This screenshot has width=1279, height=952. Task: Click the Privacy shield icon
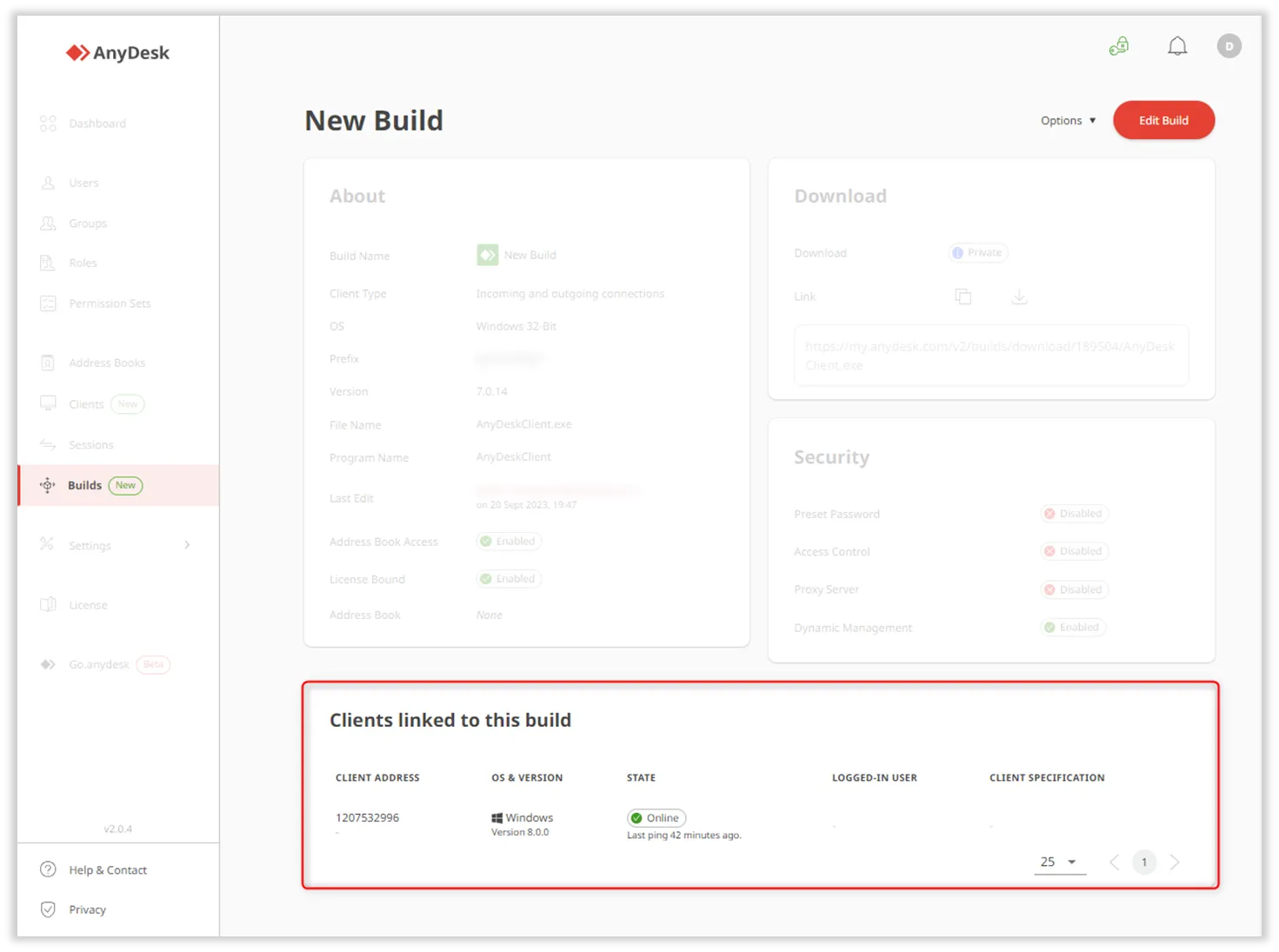tap(49, 909)
